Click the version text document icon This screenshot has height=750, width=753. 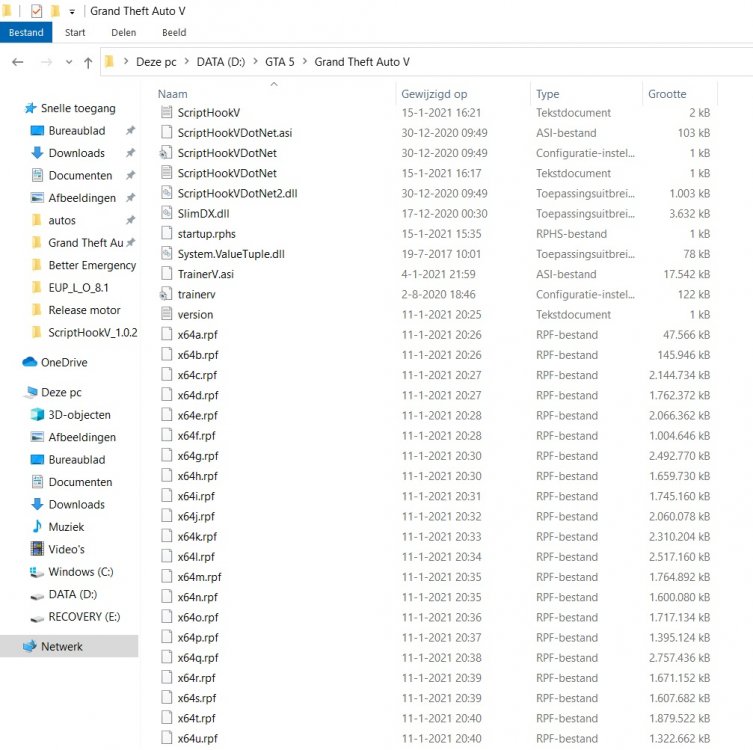(167, 315)
